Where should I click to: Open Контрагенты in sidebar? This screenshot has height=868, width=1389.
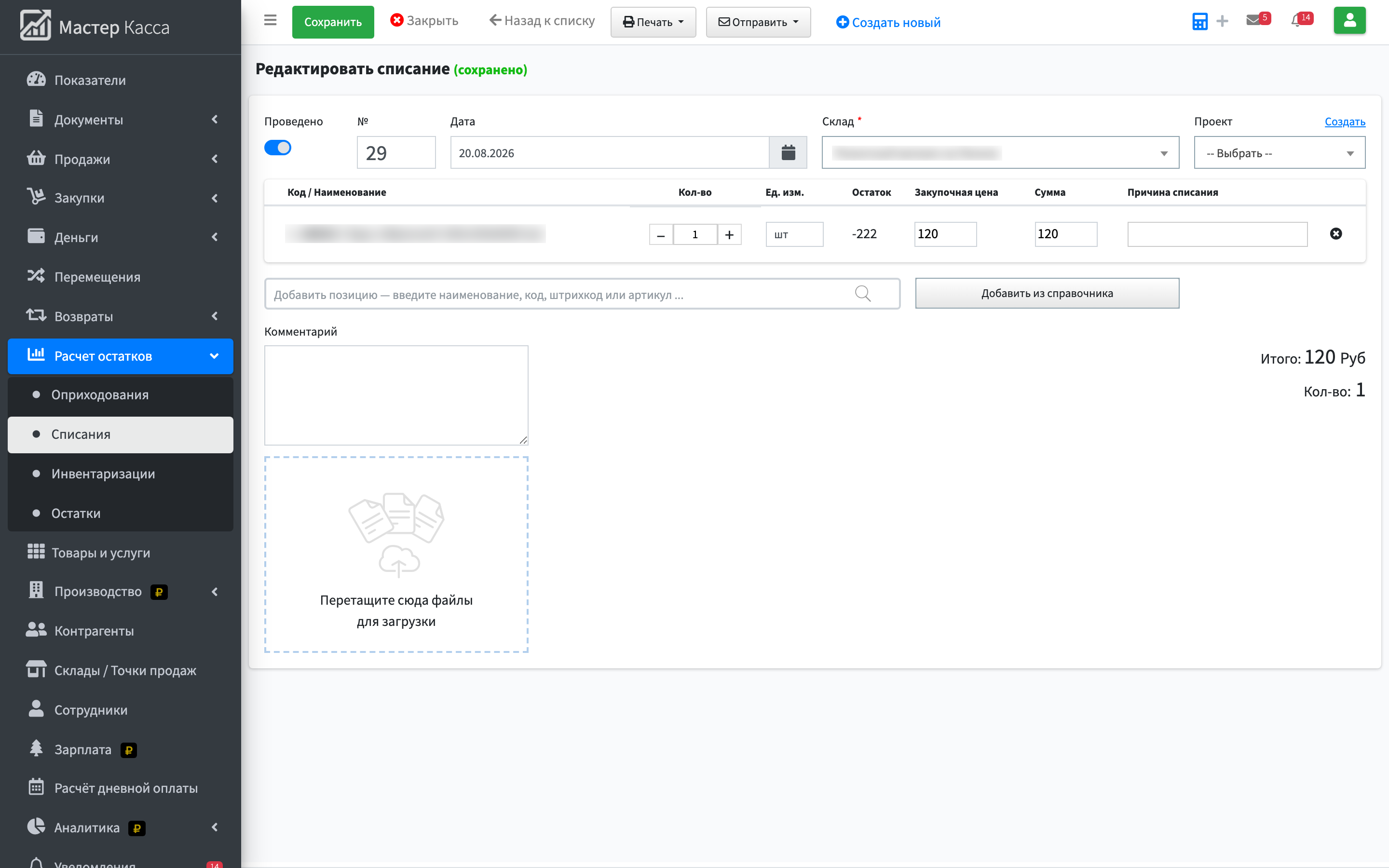(x=121, y=630)
